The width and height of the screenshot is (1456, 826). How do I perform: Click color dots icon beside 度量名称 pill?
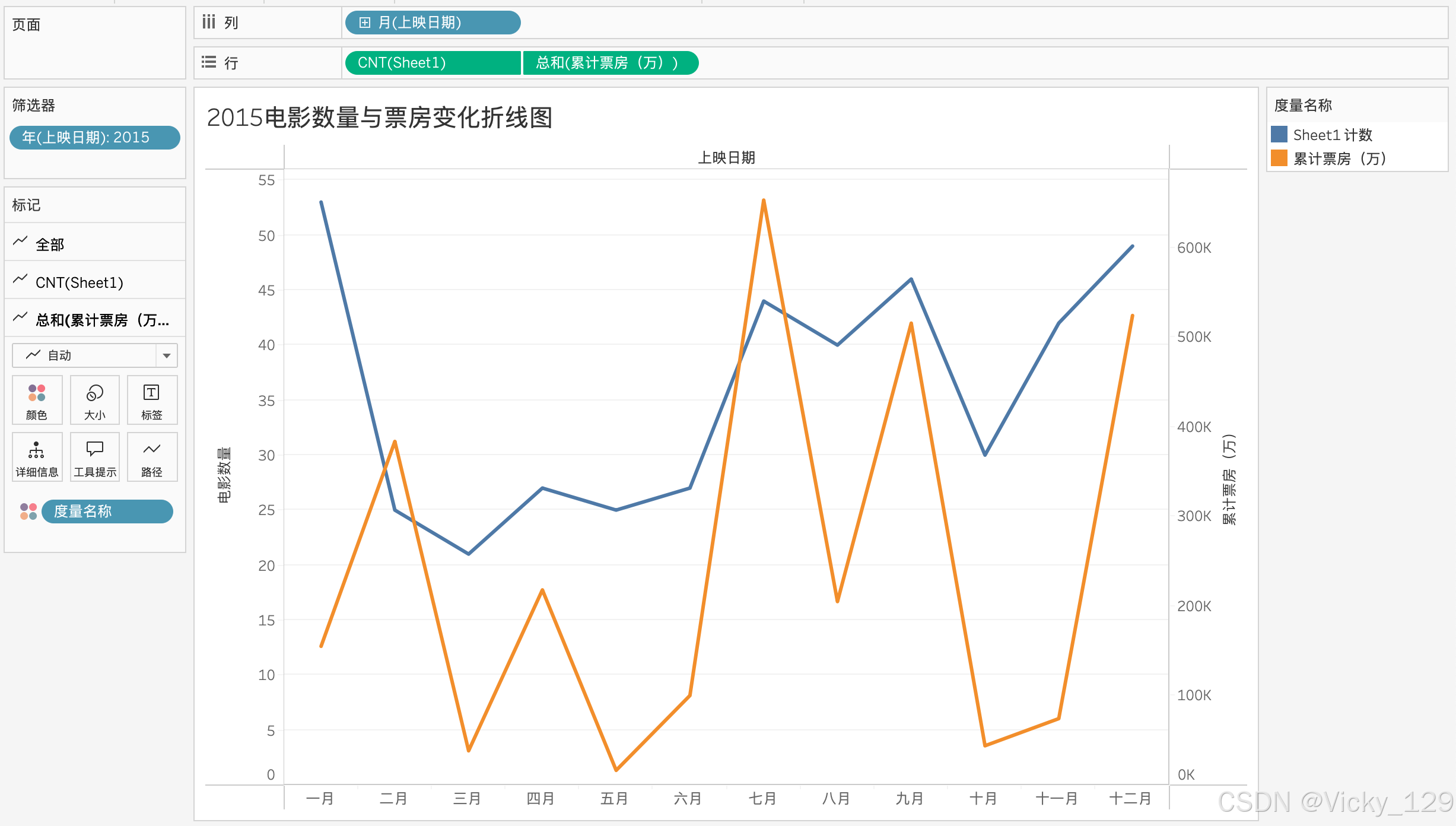28,512
